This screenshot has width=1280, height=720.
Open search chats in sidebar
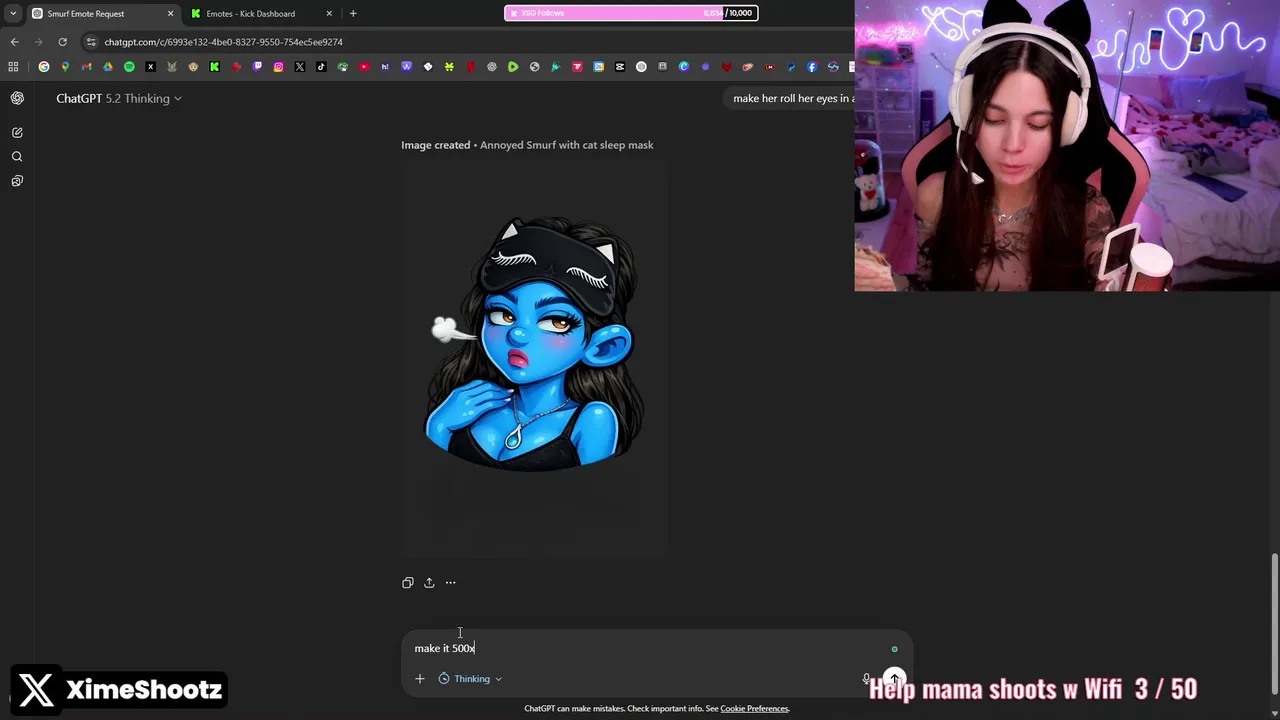17,156
